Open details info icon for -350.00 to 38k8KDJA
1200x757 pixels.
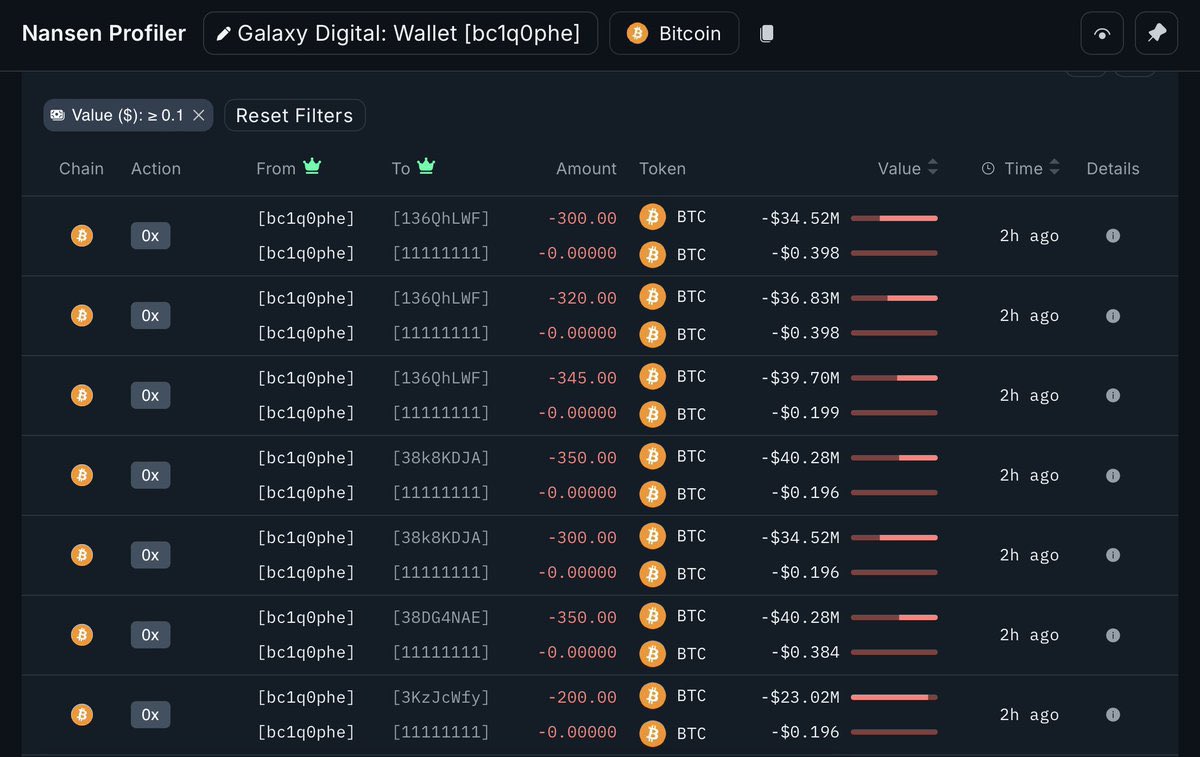coord(1113,476)
